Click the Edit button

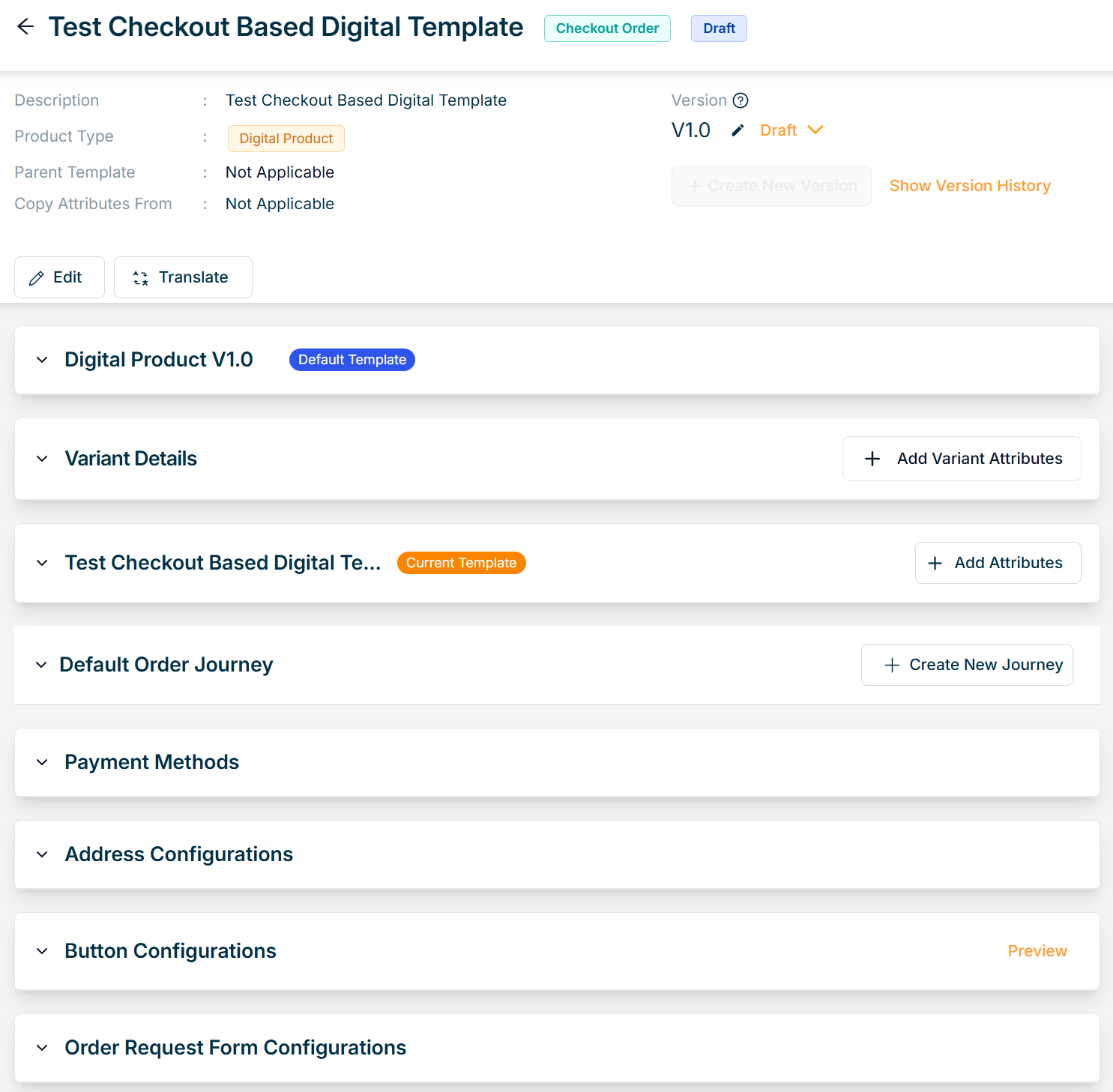[x=59, y=277]
